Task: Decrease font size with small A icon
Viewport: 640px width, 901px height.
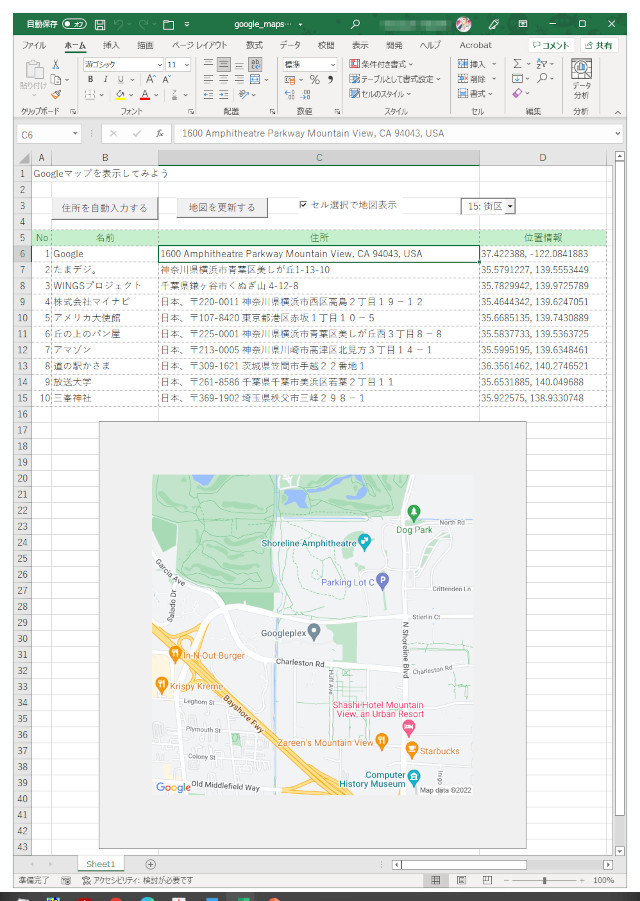Action: (167, 79)
